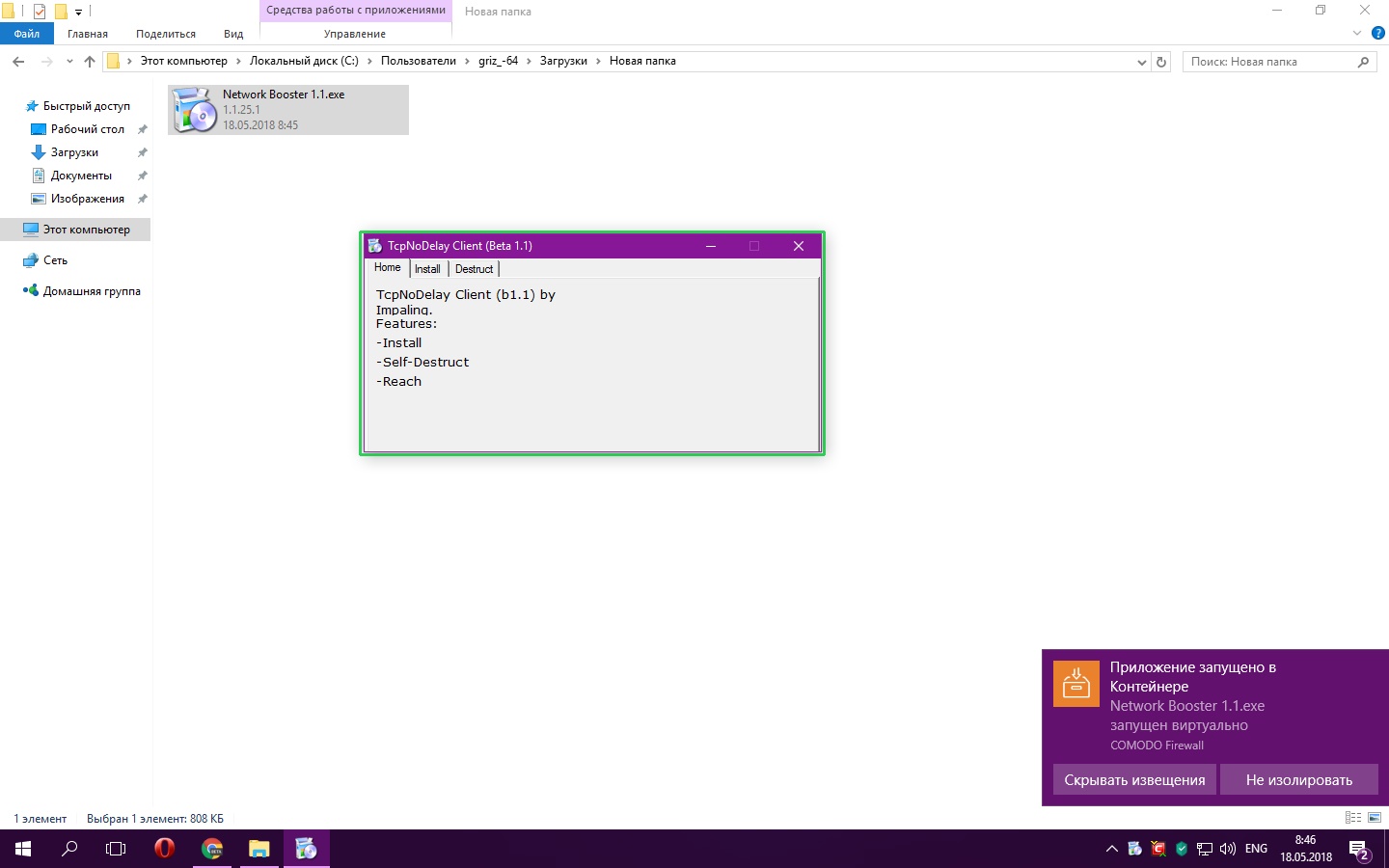Open taskbar search
Image resolution: width=1389 pixels, height=868 pixels.
69,849
